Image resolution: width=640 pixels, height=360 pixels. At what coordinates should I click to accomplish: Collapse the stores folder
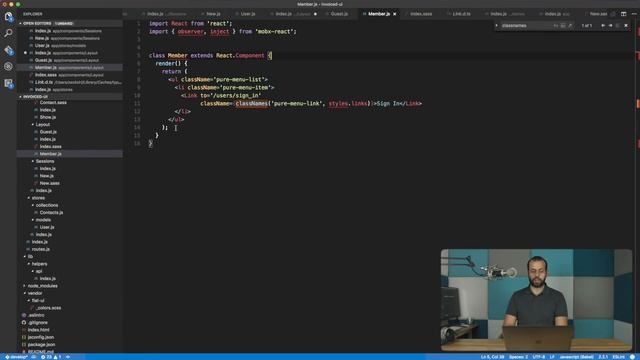click(x=38, y=198)
